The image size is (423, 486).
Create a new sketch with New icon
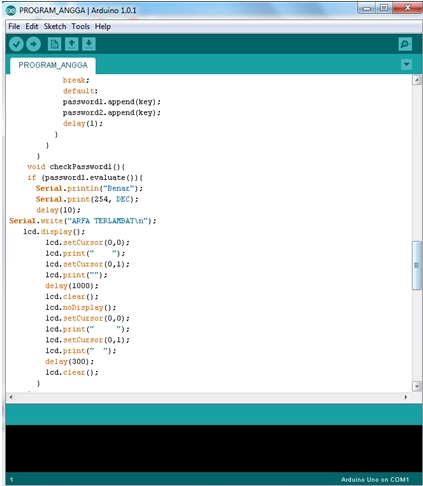pos(54,44)
